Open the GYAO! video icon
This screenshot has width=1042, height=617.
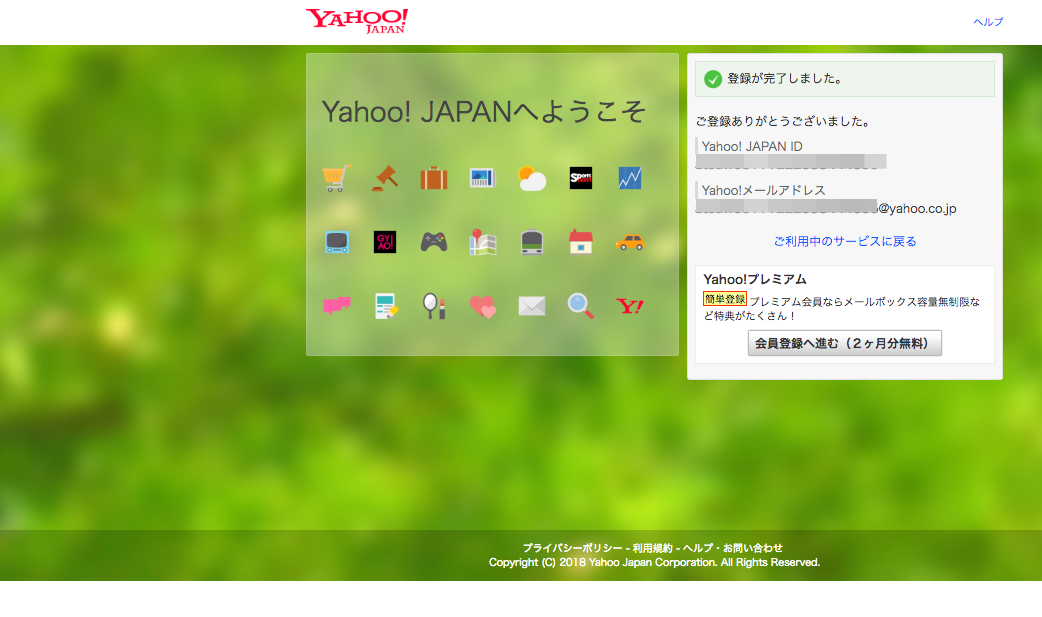pos(385,242)
